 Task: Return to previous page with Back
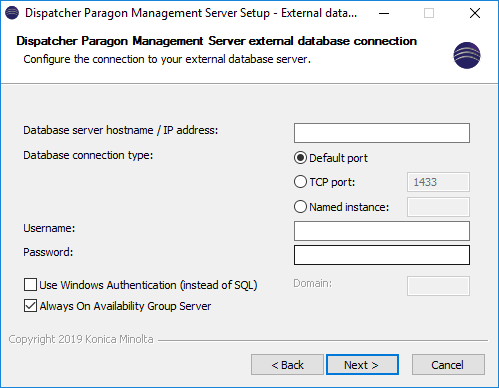(x=287, y=365)
